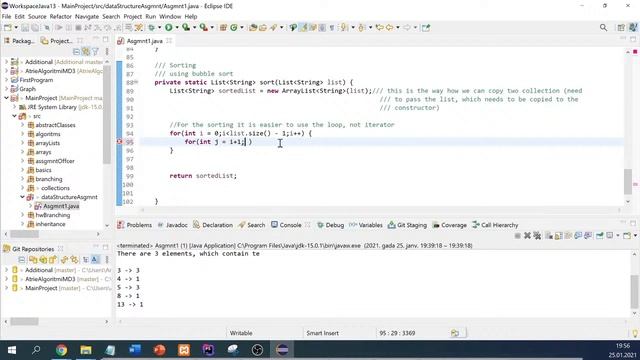640x360 pixels.
Task: Switch to the Problems tab
Action: click(134, 225)
